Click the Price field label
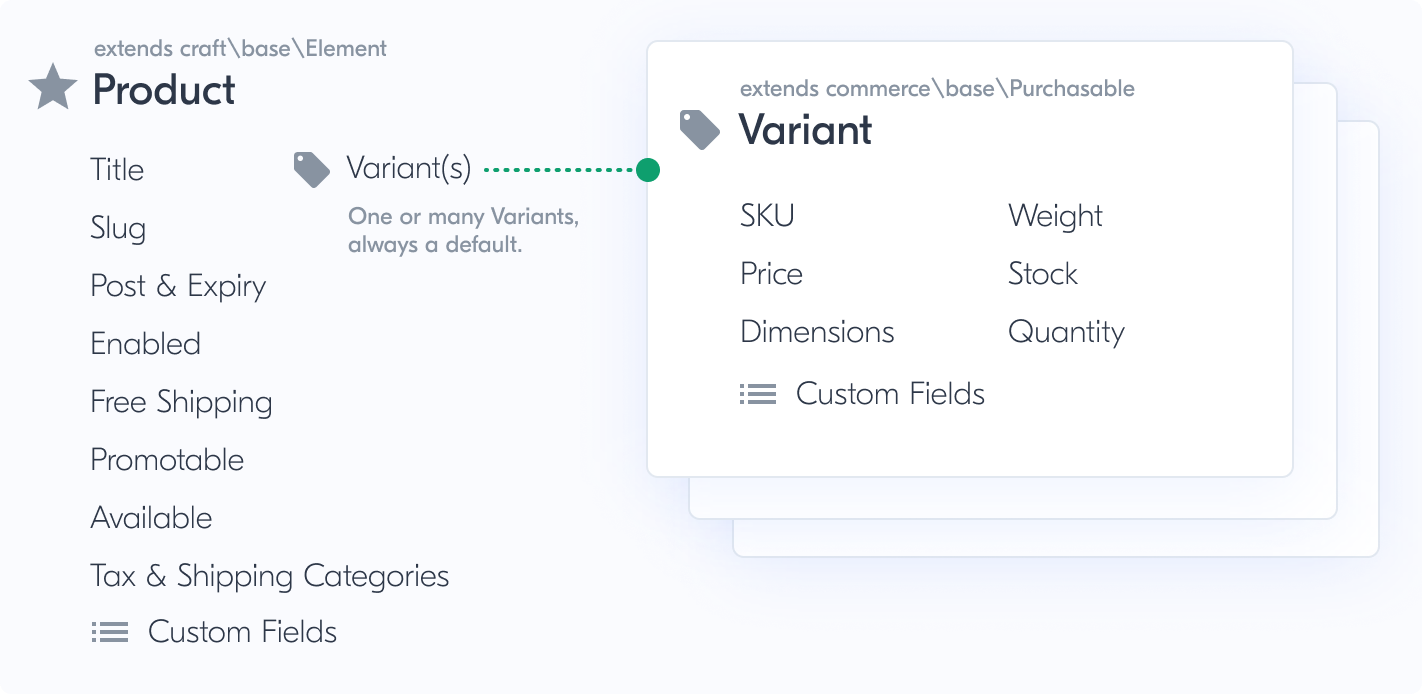 coord(771,274)
